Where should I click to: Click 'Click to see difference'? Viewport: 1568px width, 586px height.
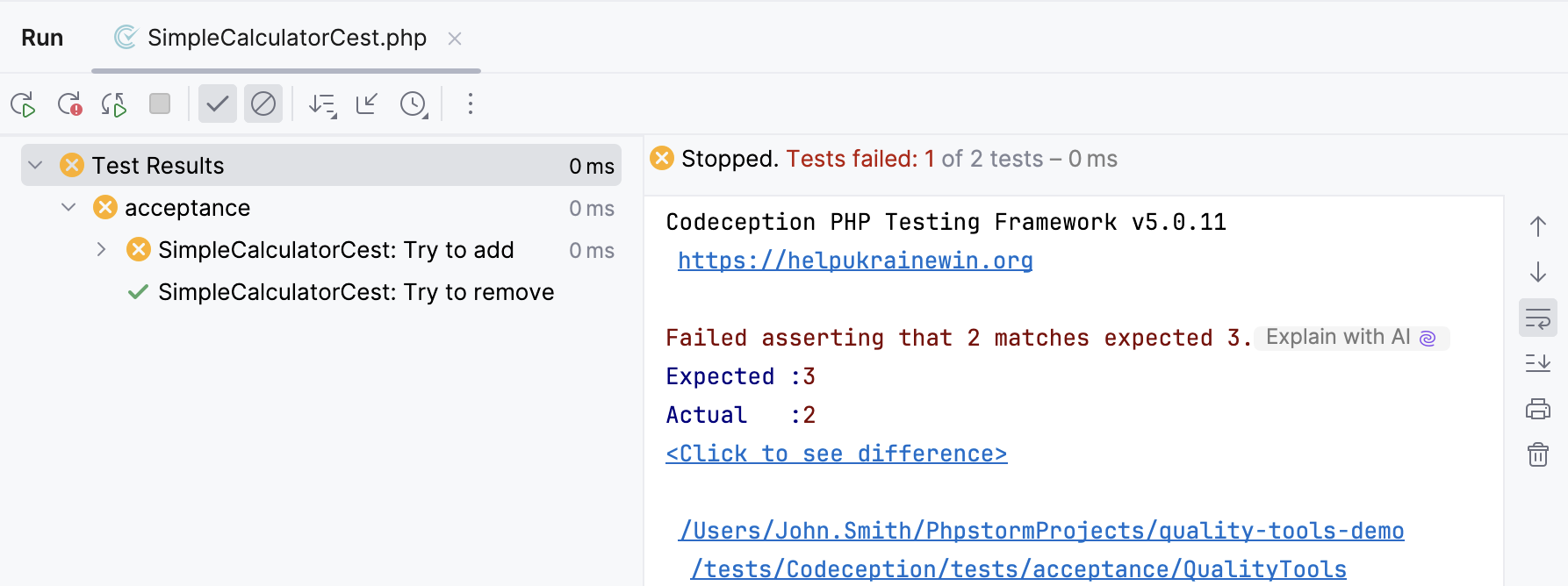click(x=836, y=453)
